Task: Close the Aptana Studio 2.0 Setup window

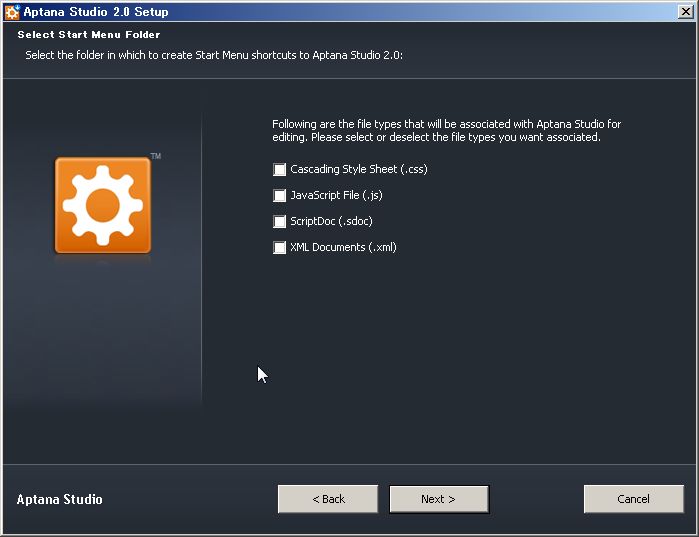Action: 686,12
